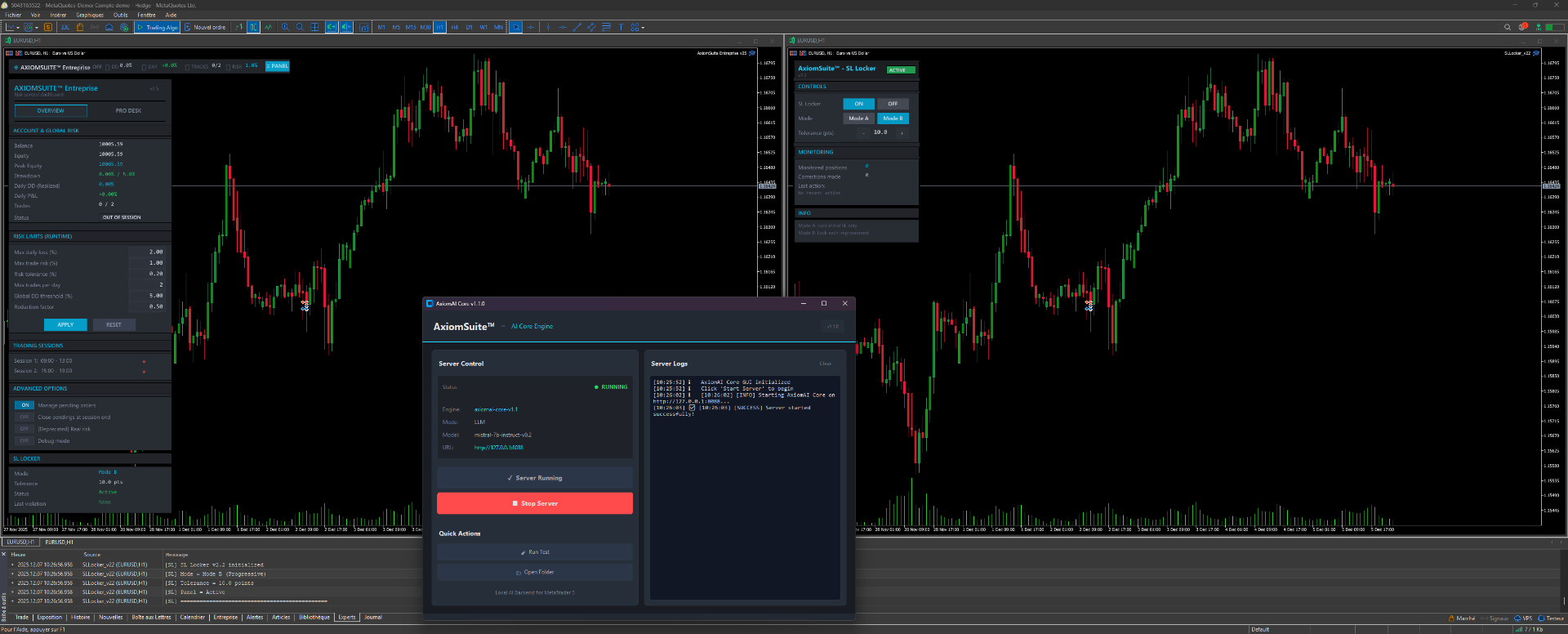Viewport: 1568px width, 634px height.
Task: Toggle the Trading Algo button
Action: pos(158,27)
